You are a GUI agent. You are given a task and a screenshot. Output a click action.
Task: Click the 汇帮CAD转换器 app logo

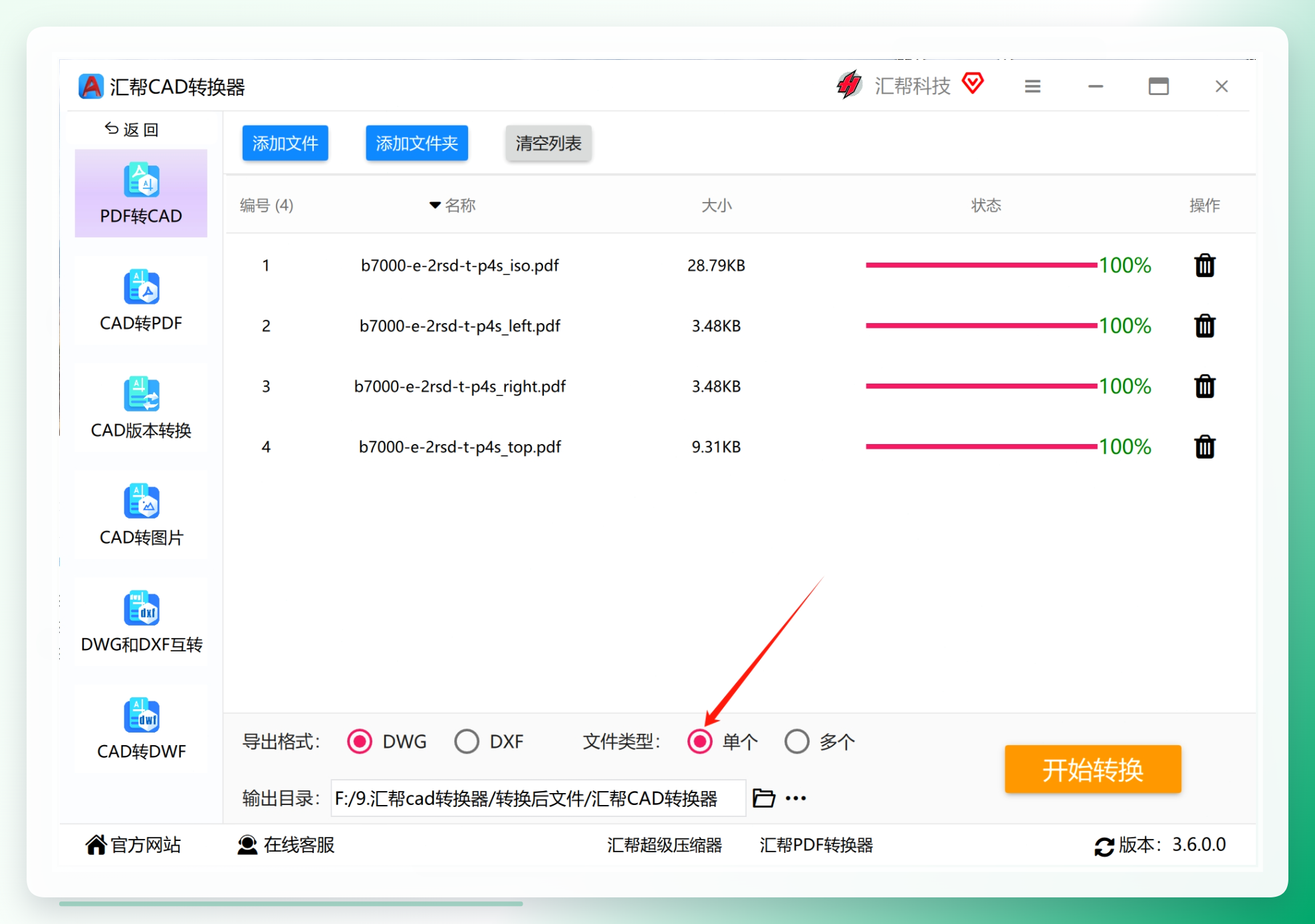(x=90, y=86)
